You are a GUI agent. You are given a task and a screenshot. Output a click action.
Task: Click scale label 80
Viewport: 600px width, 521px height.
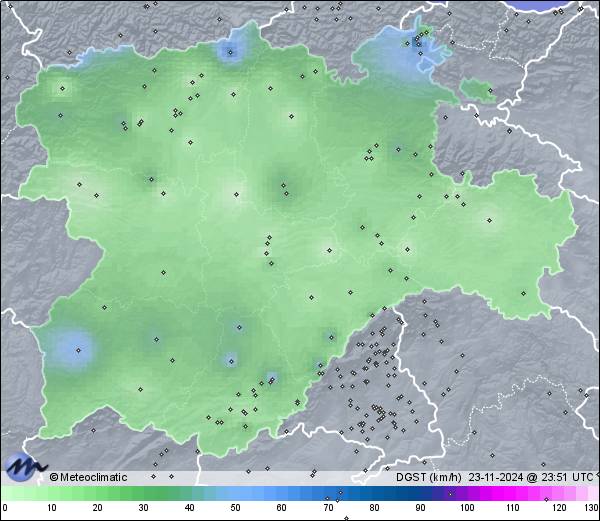click(374, 508)
